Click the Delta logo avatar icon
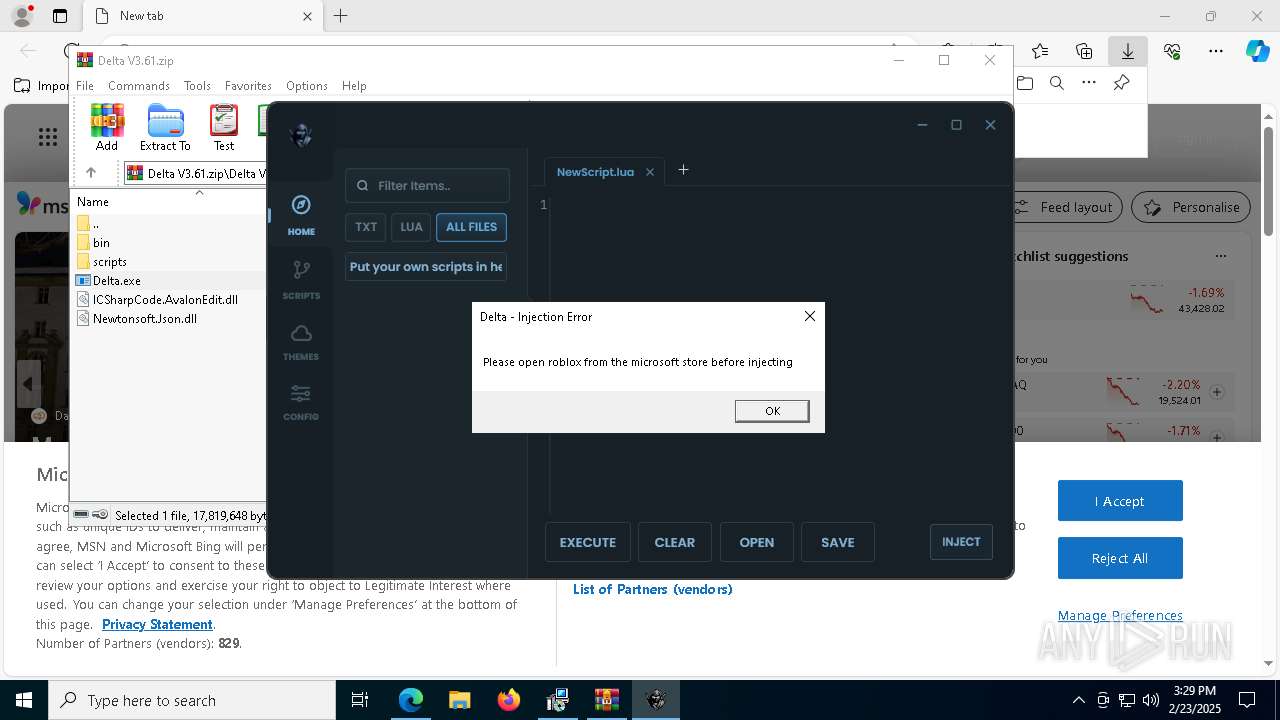The image size is (1280, 720). coord(301,135)
